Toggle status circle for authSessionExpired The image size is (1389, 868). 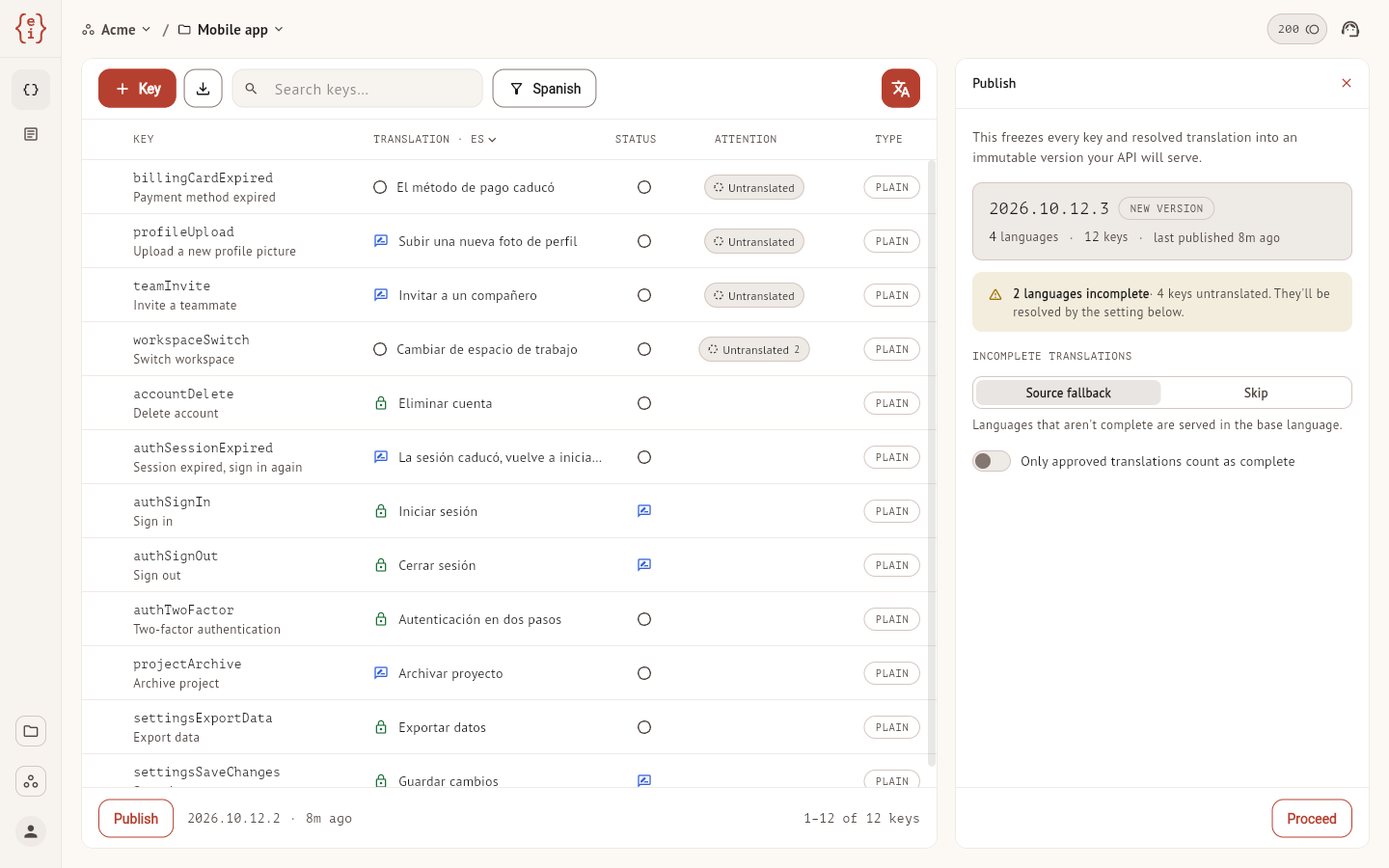pyautogui.click(x=644, y=457)
